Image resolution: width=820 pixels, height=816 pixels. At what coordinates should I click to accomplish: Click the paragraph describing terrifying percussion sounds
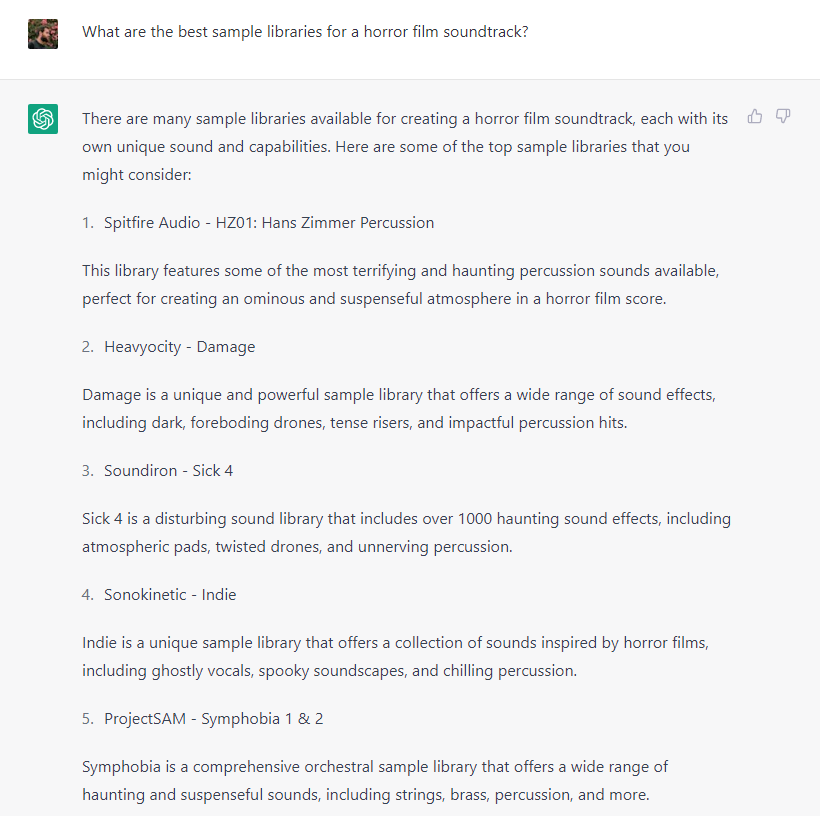[401, 285]
